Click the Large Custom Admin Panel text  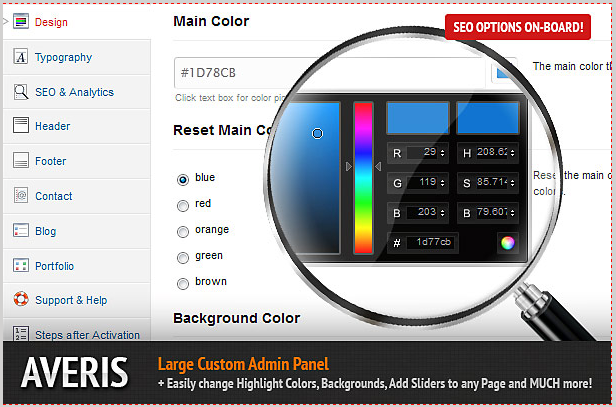coord(244,364)
